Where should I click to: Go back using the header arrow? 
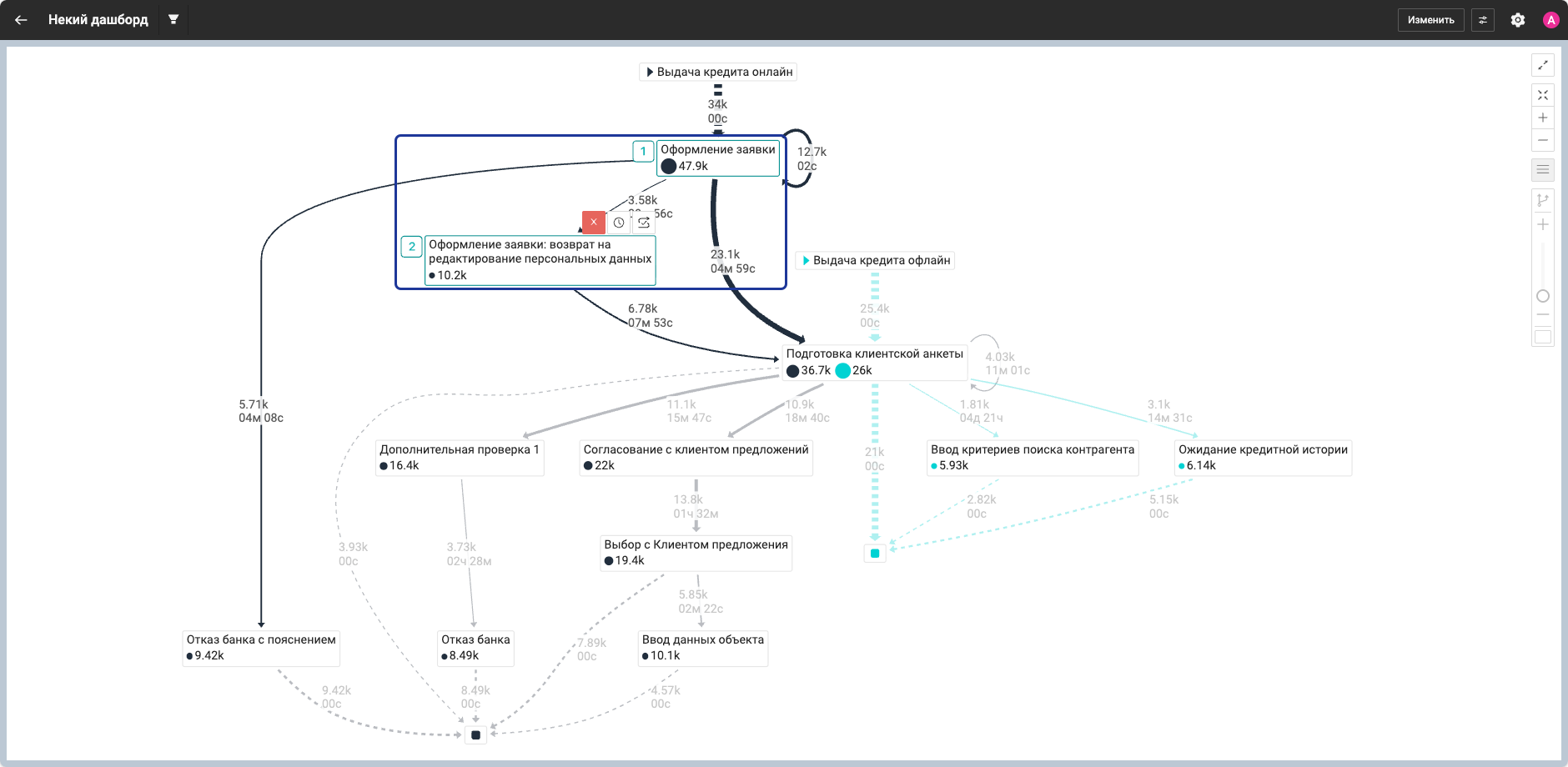(21, 20)
